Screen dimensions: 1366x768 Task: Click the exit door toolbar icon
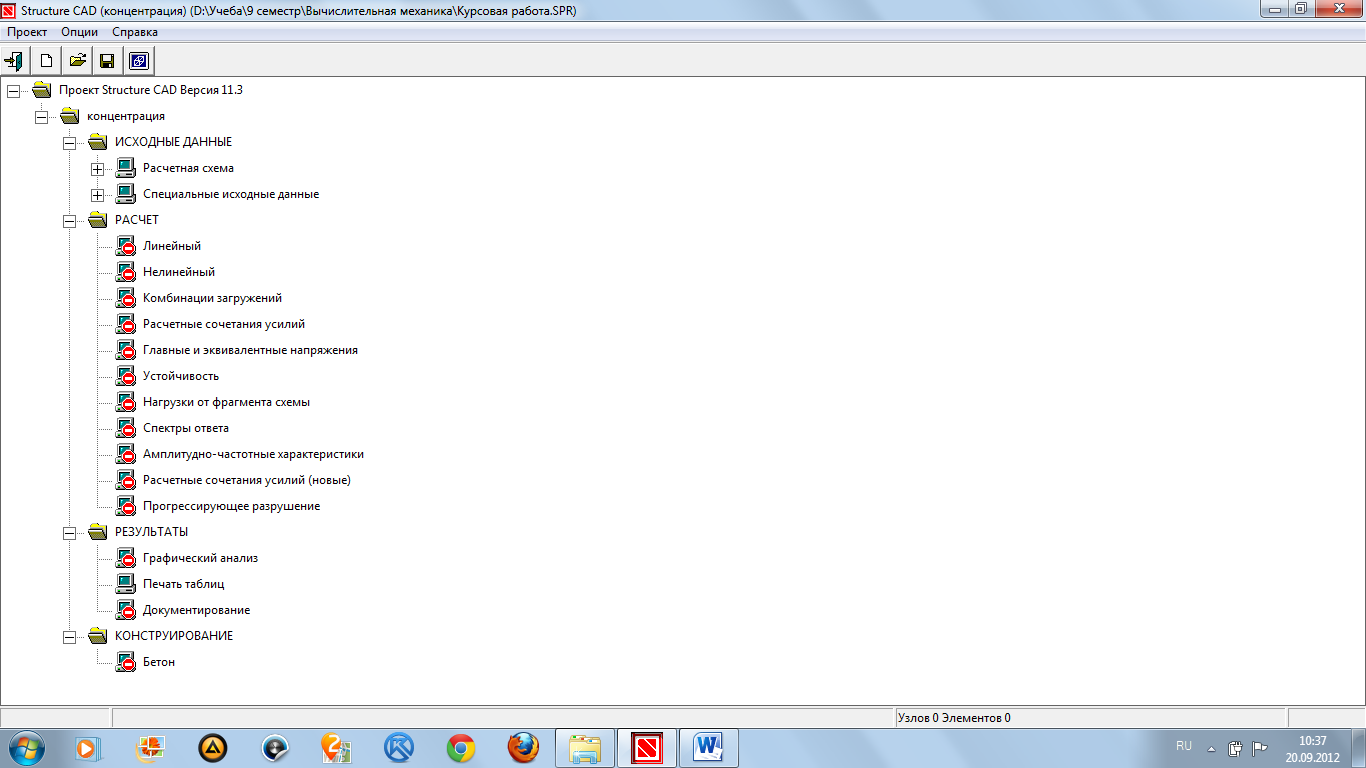pos(15,60)
